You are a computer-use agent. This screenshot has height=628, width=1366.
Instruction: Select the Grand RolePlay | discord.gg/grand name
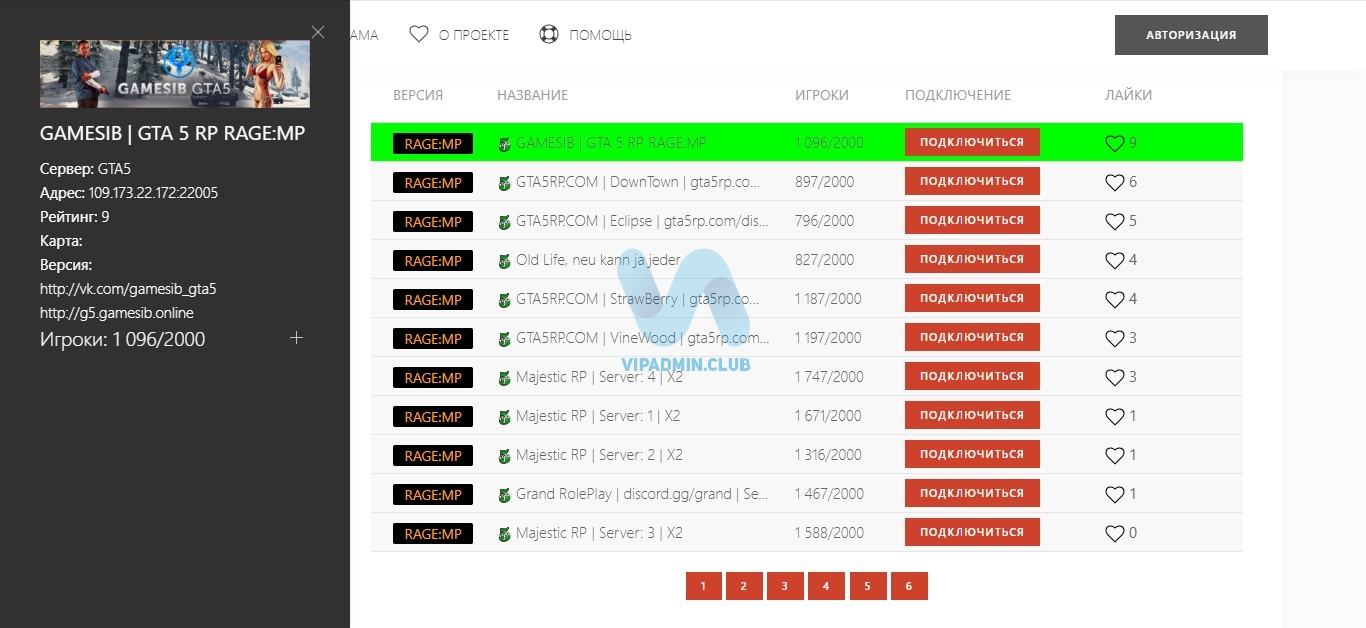click(x=642, y=494)
